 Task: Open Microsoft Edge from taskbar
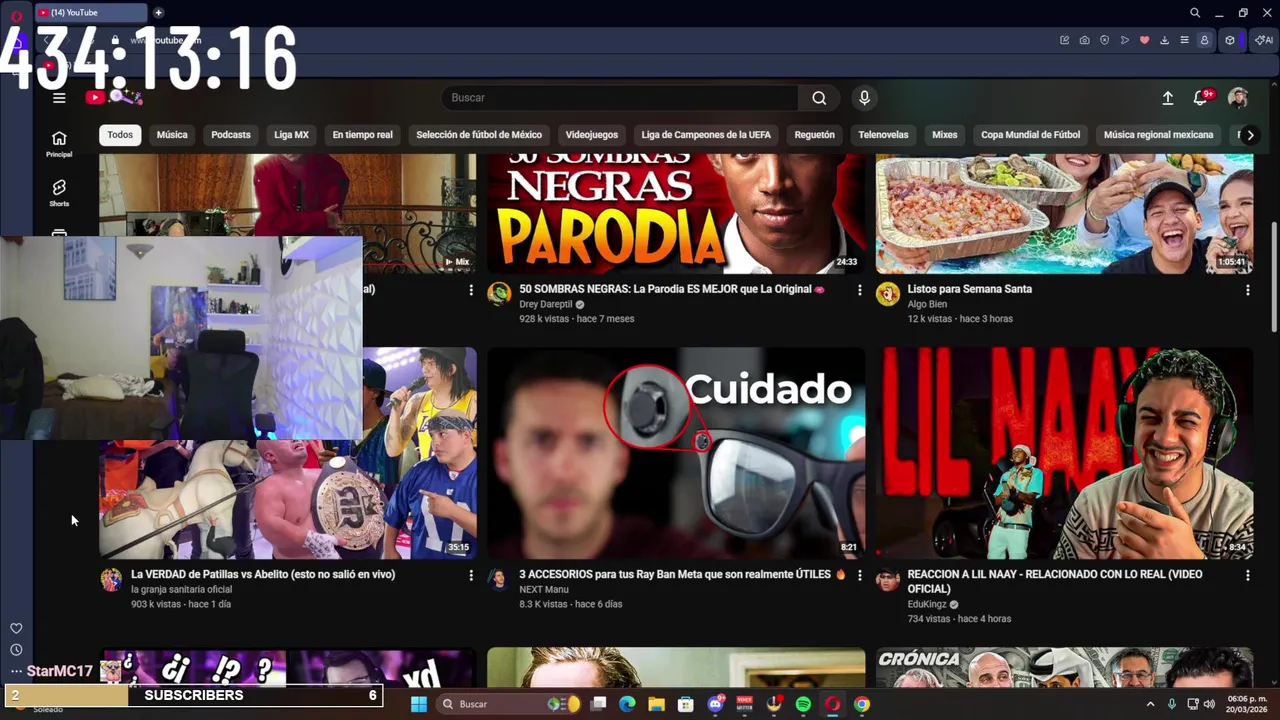pos(627,704)
